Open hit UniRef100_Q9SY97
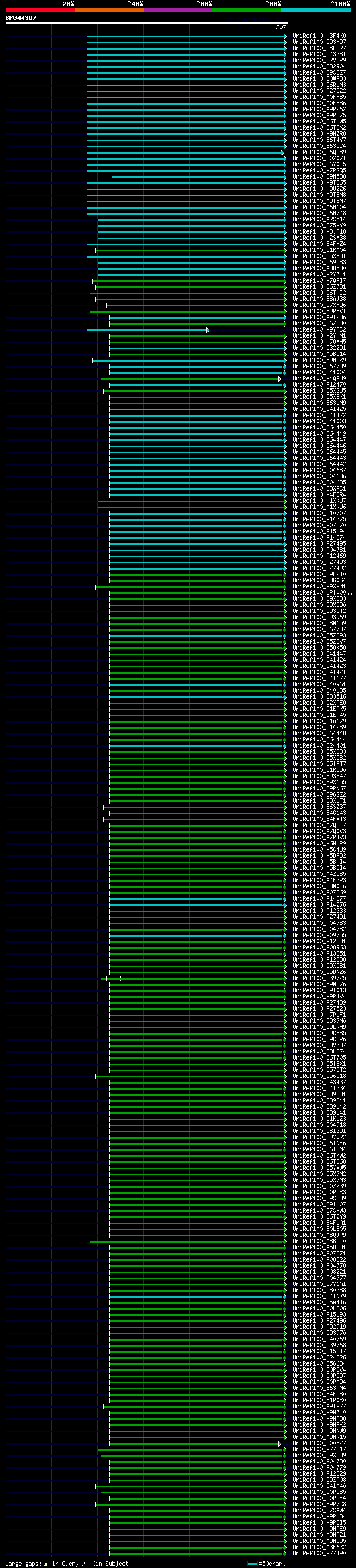The width and height of the screenshot is (356, 1568). point(319,42)
